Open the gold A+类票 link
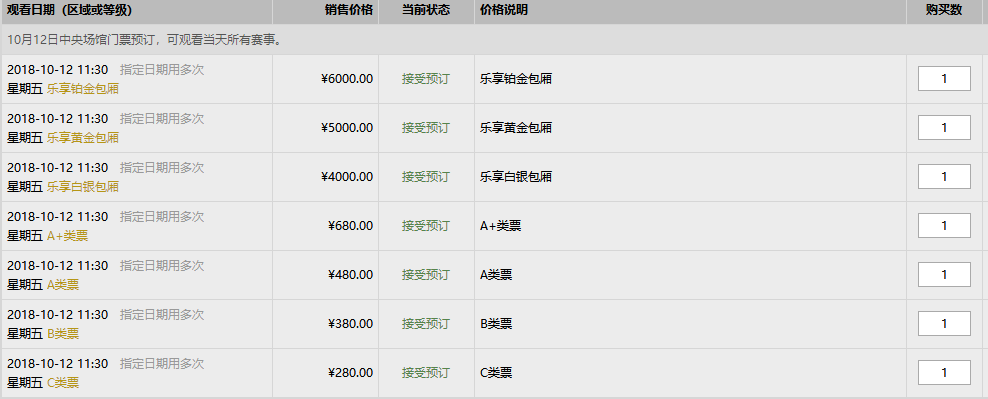The height and width of the screenshot is (399, 988). [67, 236]
